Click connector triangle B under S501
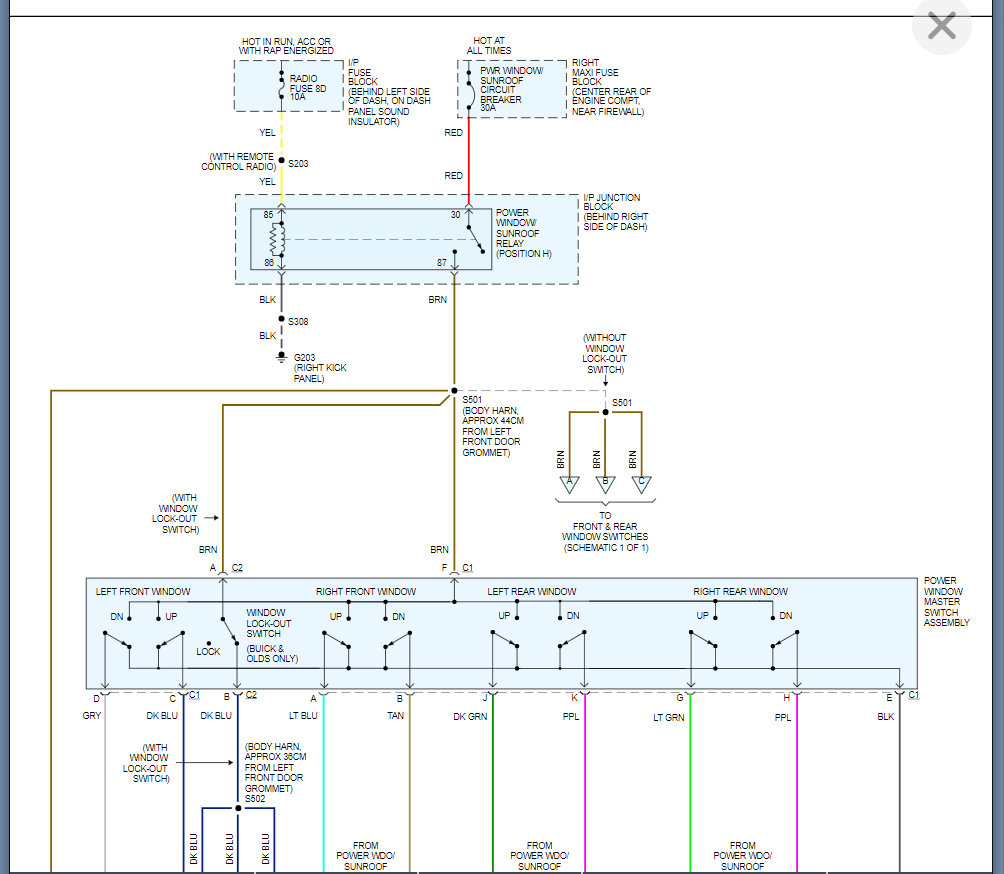Screen dimensions: 1004x874 605,484
